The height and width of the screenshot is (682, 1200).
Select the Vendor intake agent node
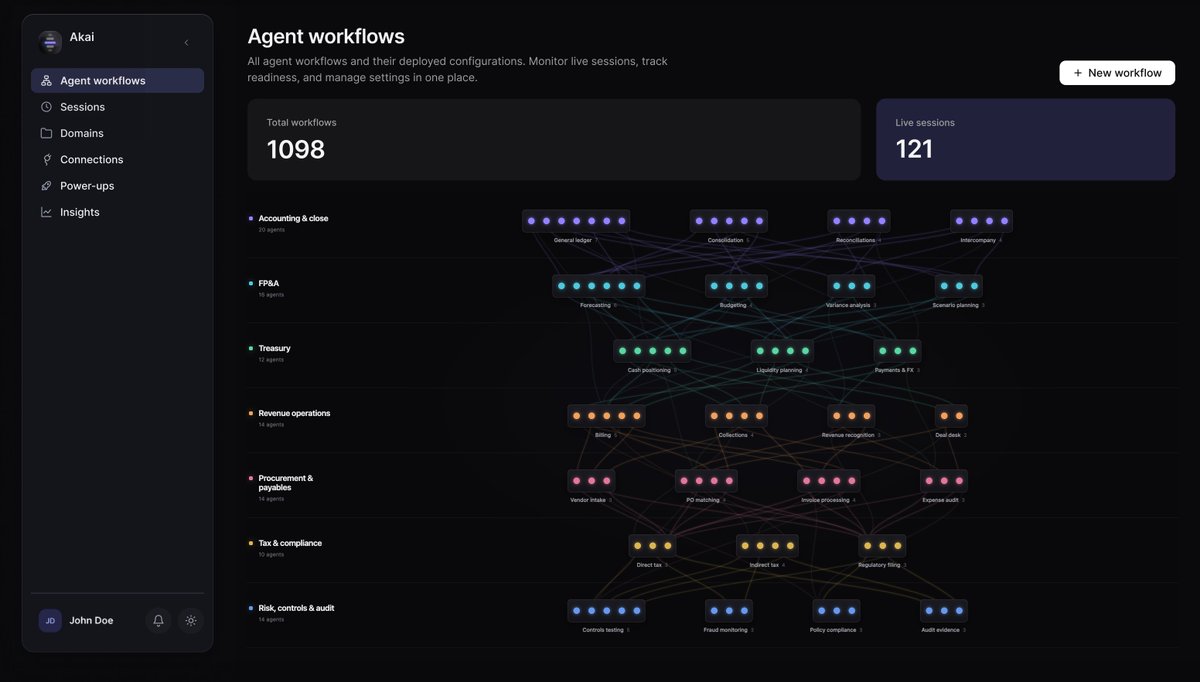coord(591,481)
